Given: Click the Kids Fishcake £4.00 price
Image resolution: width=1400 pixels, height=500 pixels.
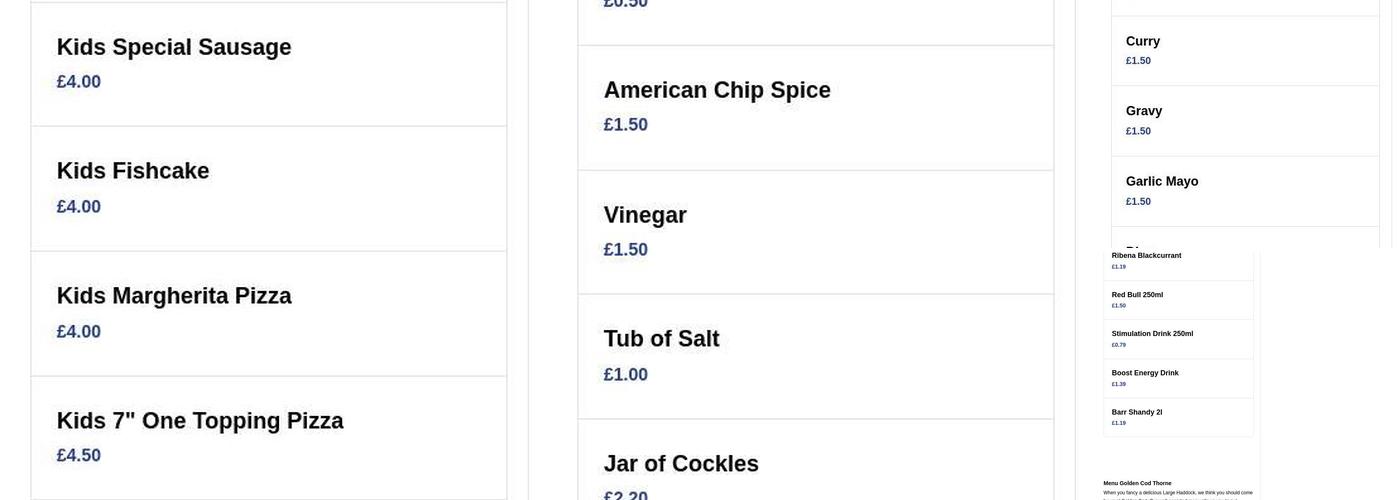Looking at the screenshot, I should [79, 207].
